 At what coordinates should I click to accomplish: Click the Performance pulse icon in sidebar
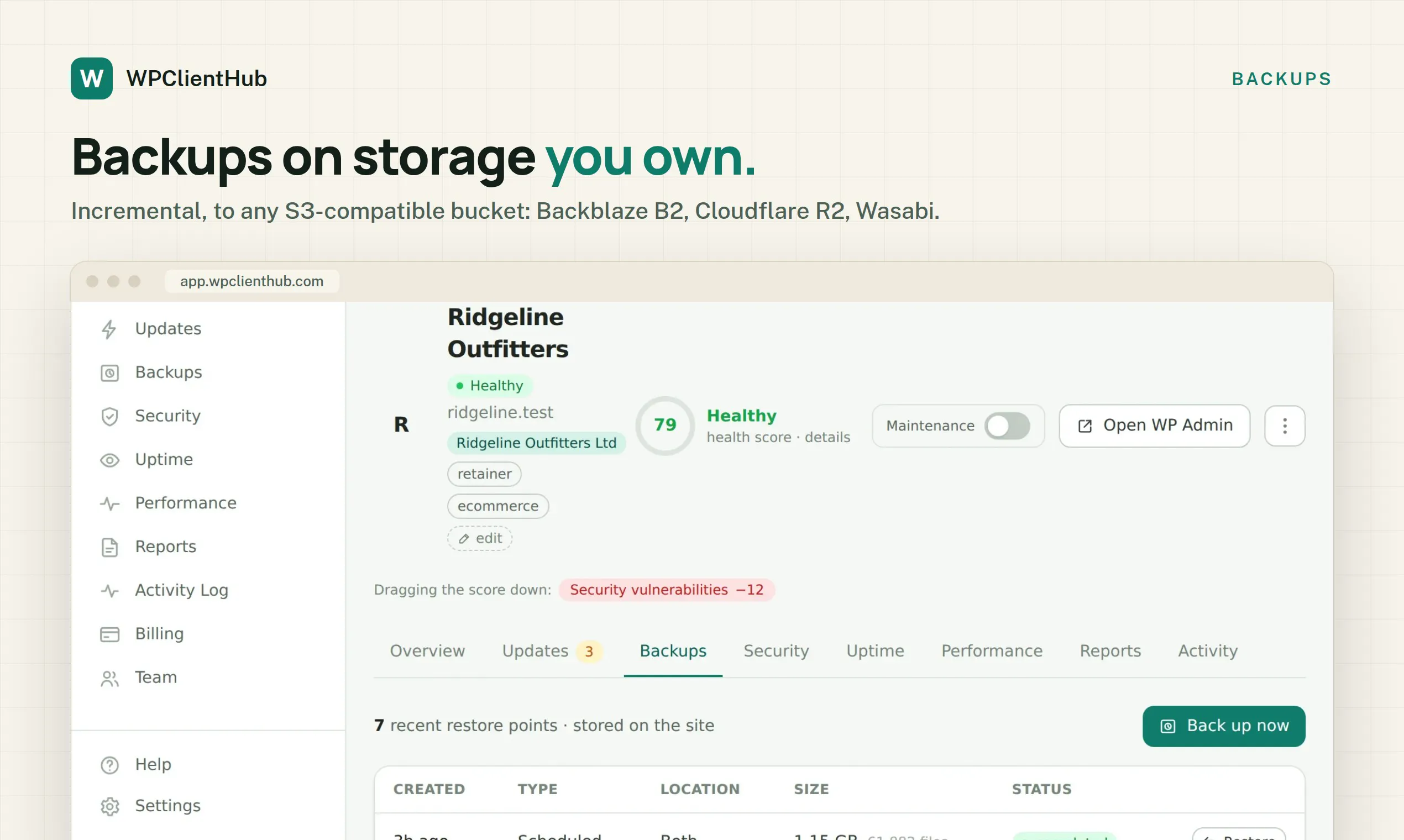click(109, 503)
